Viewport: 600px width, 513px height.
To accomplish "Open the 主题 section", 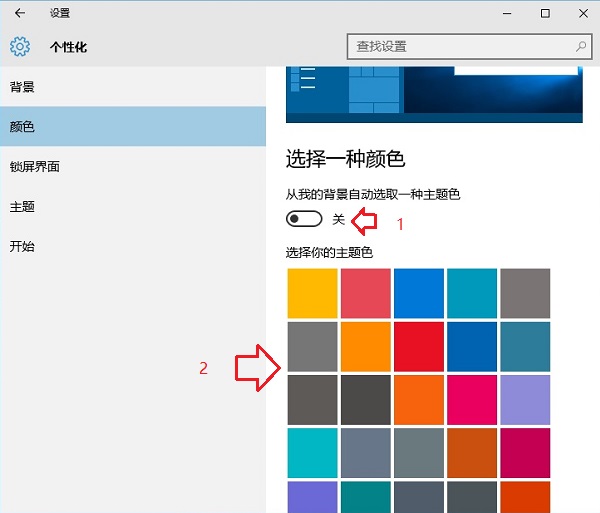I will (22, 207).
